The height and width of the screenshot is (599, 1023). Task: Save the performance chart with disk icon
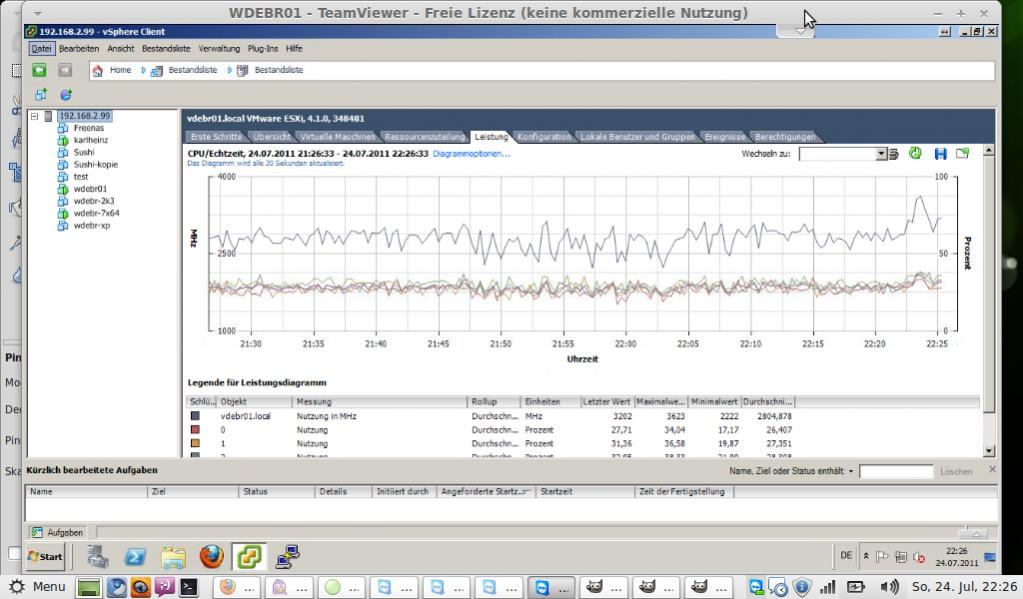coord(940,154)
